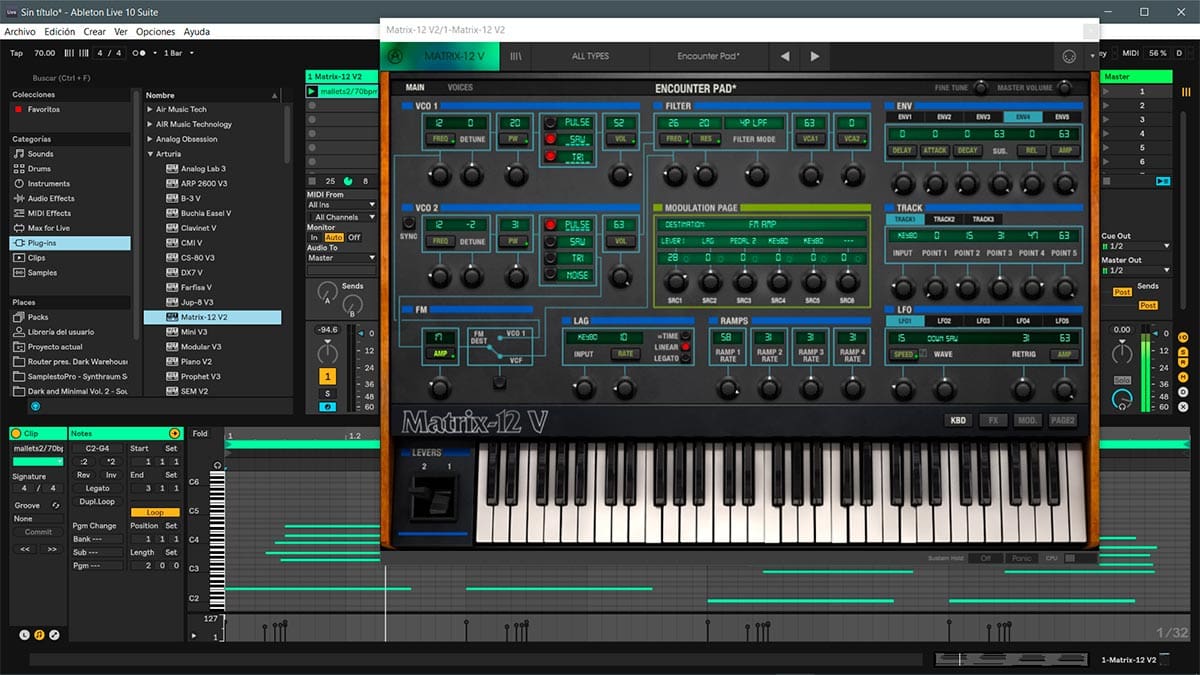Open the Samples category icon

(x=18, y=273)
